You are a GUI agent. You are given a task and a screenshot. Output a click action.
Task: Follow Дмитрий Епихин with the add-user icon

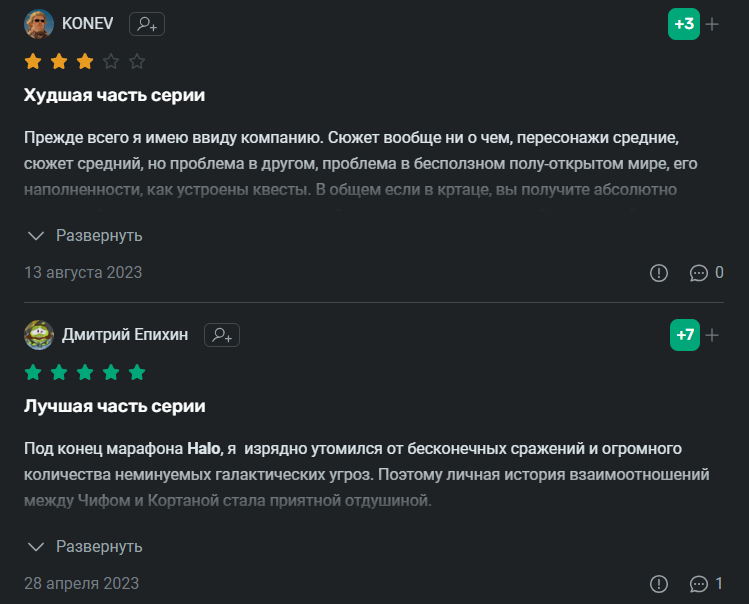pos(222,335)
